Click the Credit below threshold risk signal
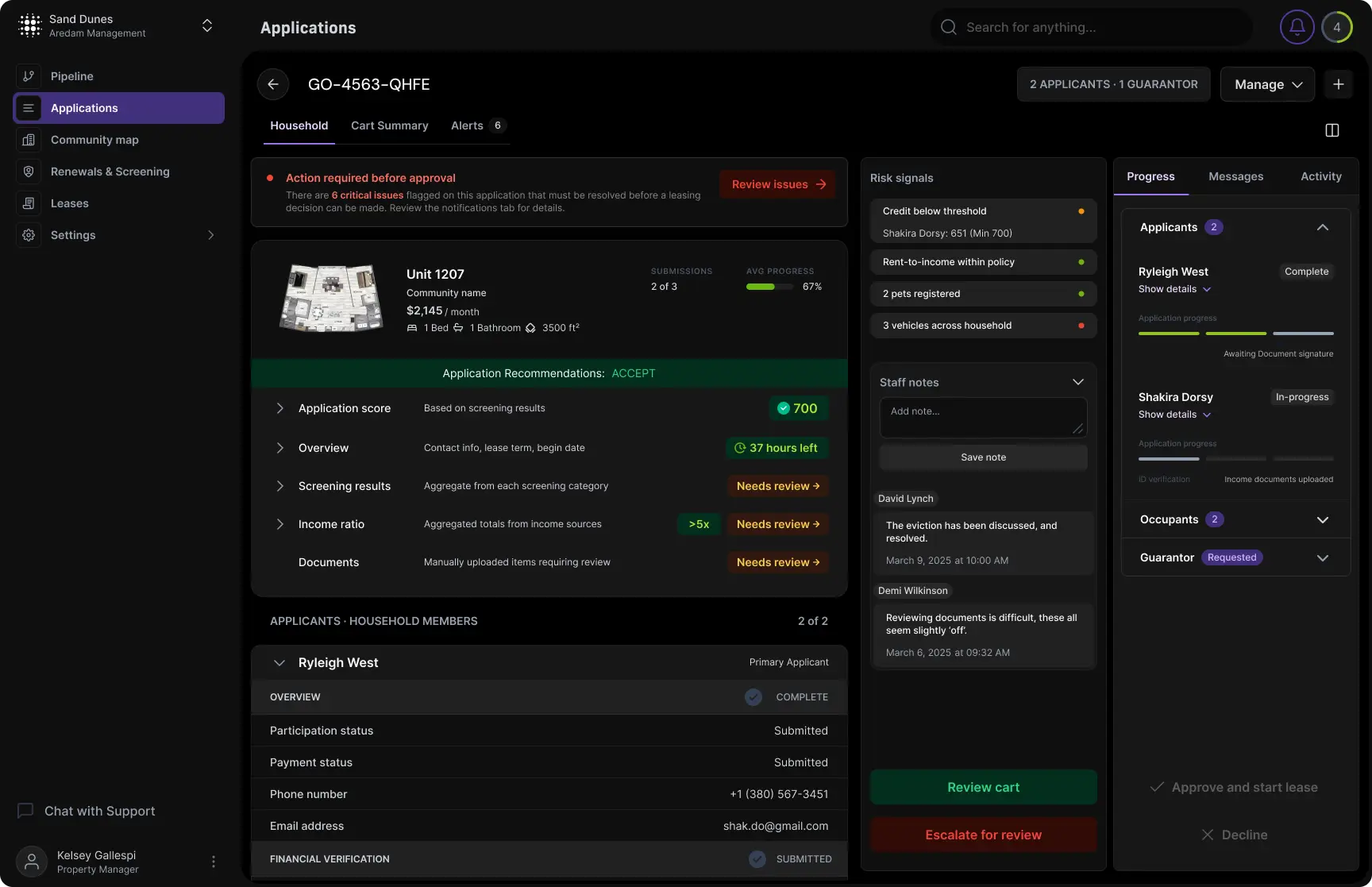The height and width of the screenshot is (887, 1372). pos(984,222)
